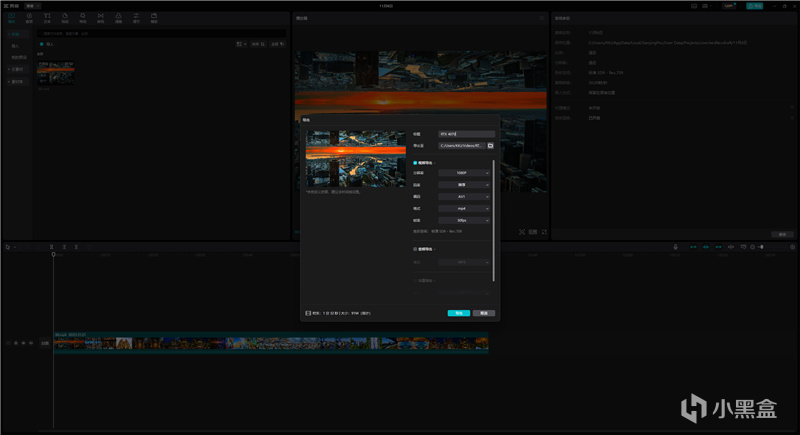
Task: Click the timeline zoom slider
Action: (762, 246)
